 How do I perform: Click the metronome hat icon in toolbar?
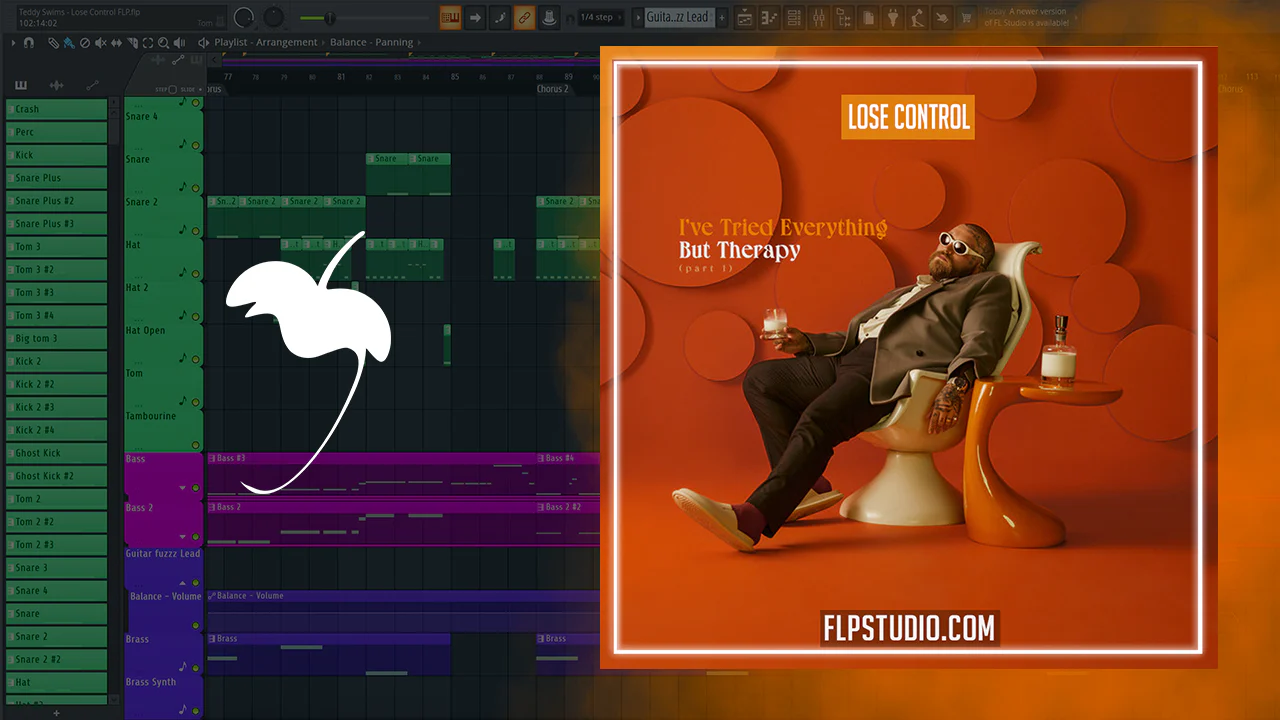(548, 17)
